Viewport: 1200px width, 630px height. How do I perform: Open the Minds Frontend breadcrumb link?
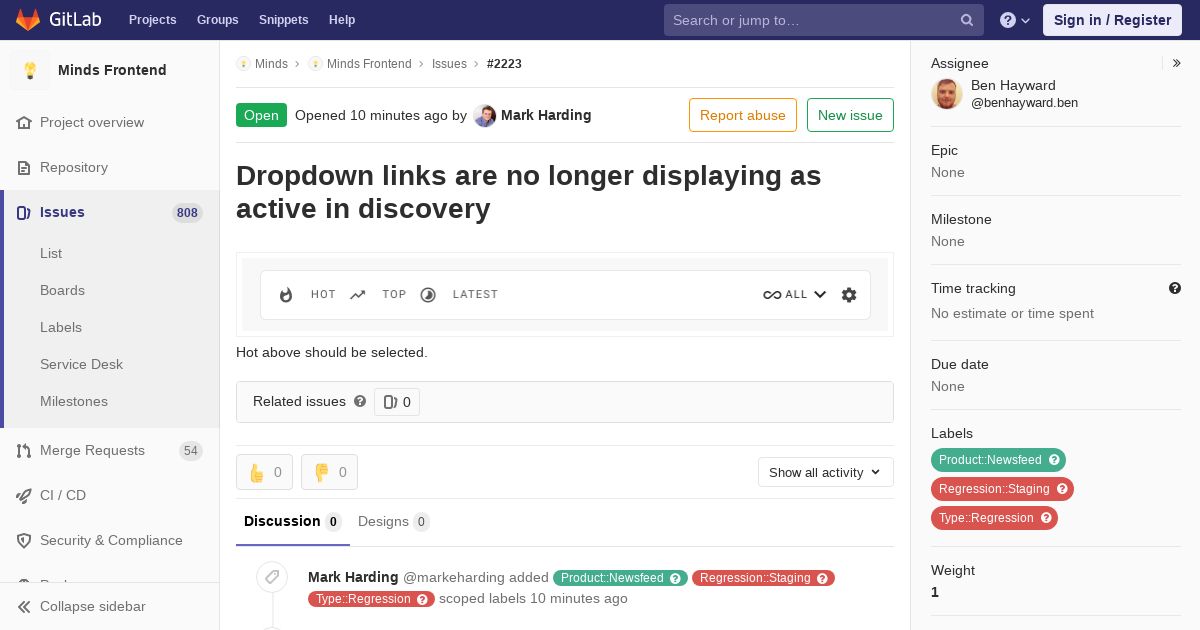(x=369, y=64)
